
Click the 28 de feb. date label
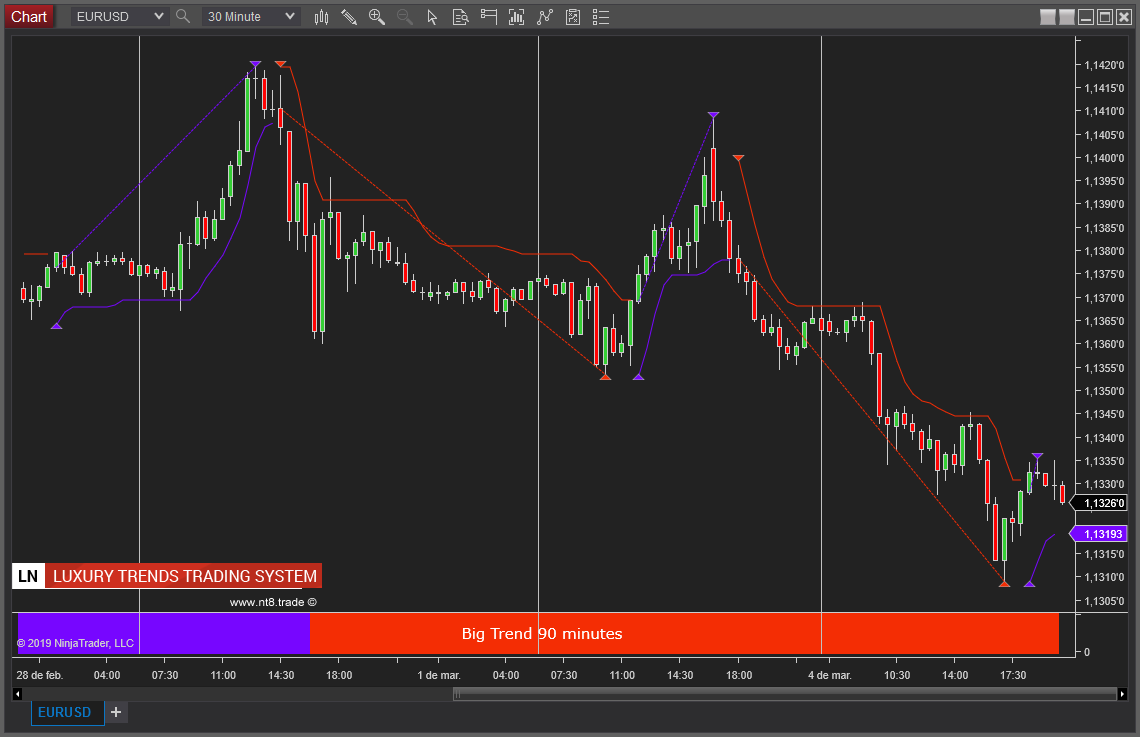40,675
